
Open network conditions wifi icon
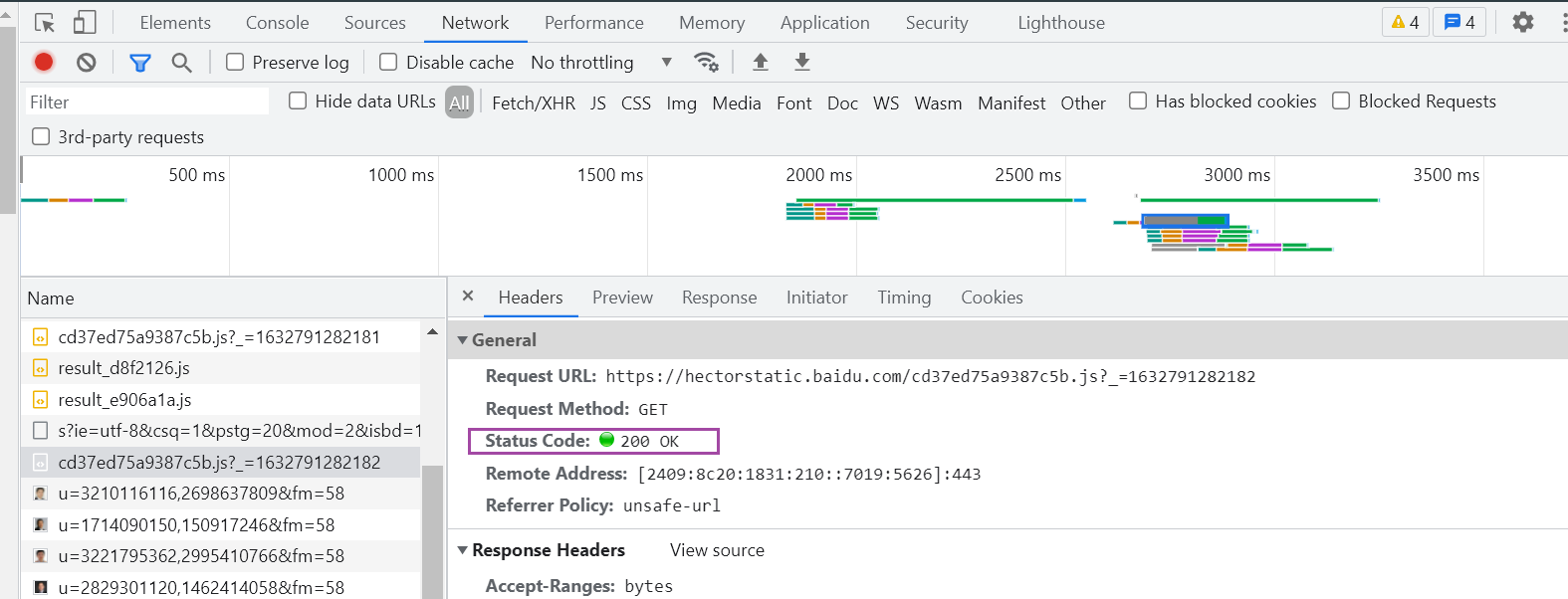pyautogui.click(x=706, y=62)
